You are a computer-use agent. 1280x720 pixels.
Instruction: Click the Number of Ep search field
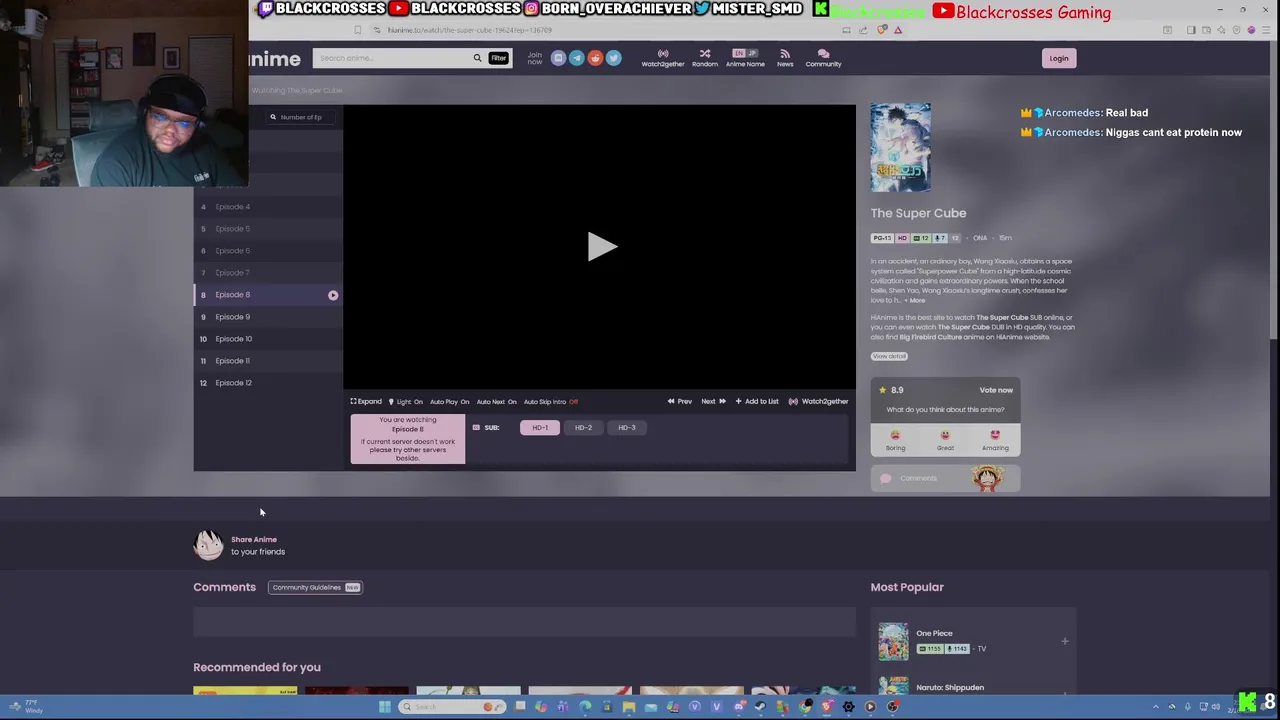pyautogui.click(x=300, y=117)
